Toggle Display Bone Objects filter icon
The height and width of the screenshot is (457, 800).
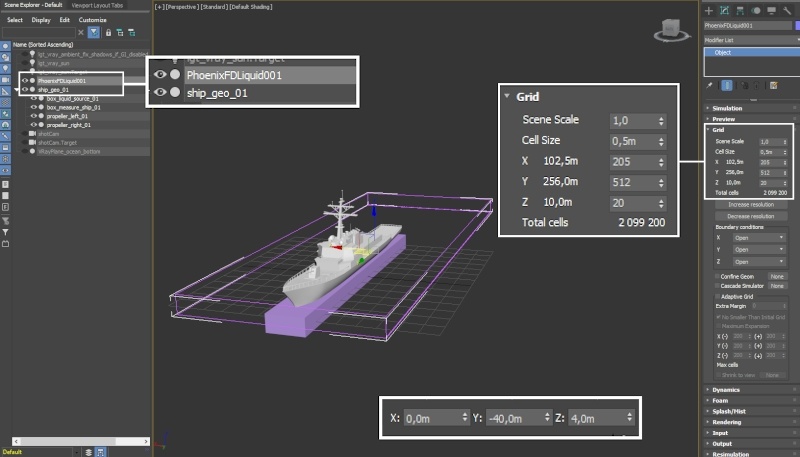6,136
